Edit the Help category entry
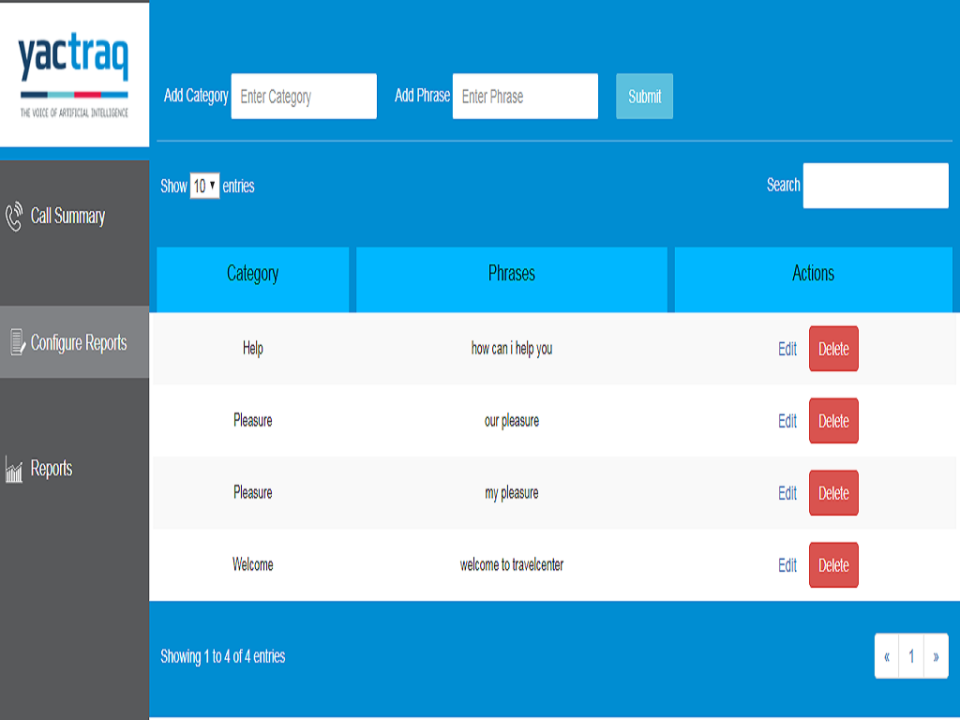 [x=786, y=349]
